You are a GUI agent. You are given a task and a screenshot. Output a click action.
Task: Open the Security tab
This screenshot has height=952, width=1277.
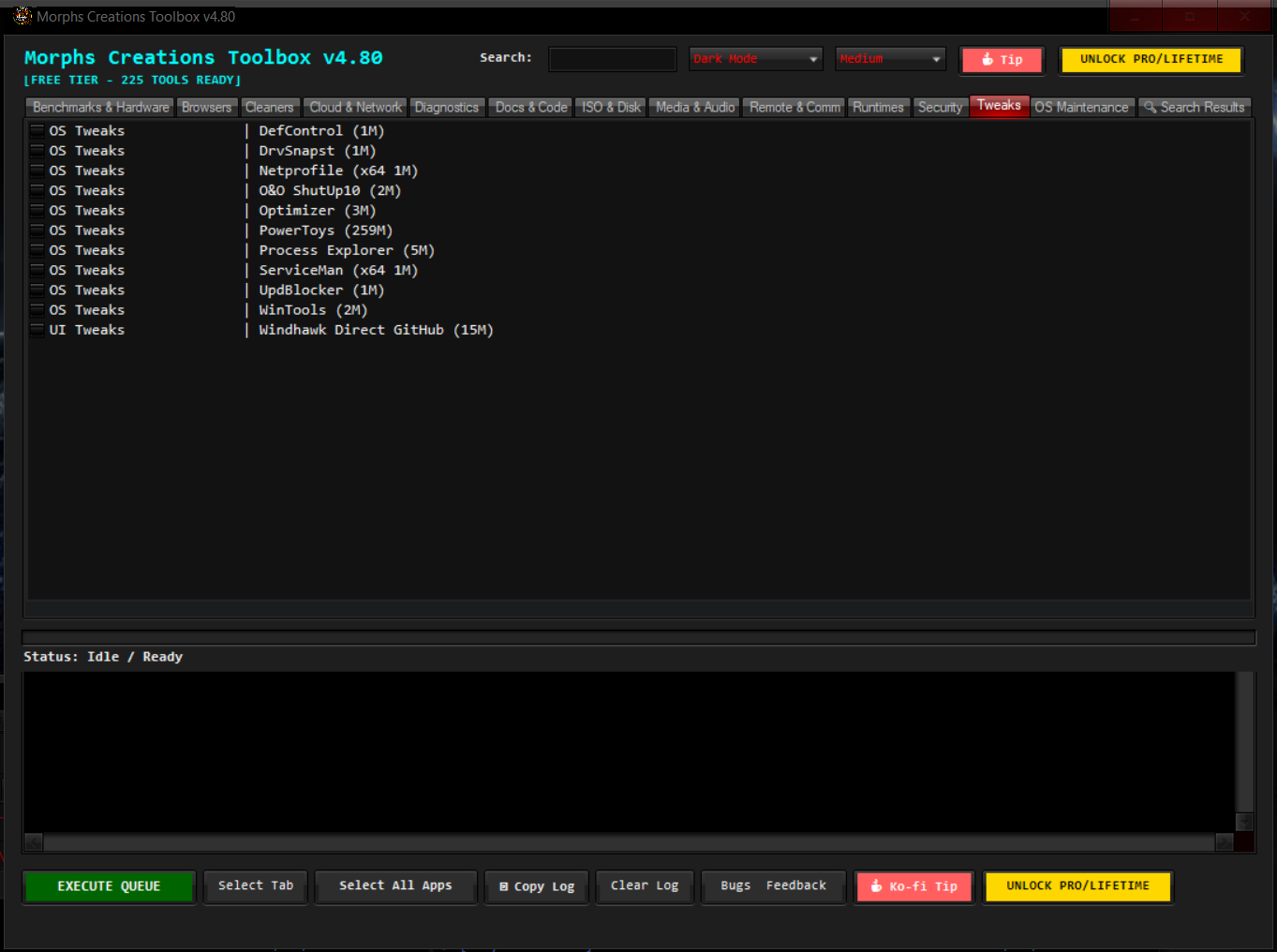940,108
